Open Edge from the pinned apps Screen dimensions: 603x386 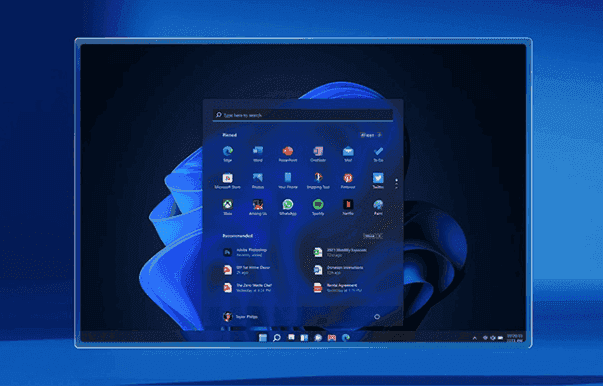(228, 154)
